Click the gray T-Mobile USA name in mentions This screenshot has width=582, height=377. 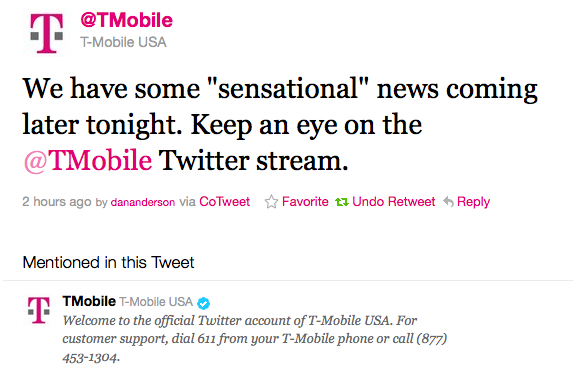coord(156,302)
